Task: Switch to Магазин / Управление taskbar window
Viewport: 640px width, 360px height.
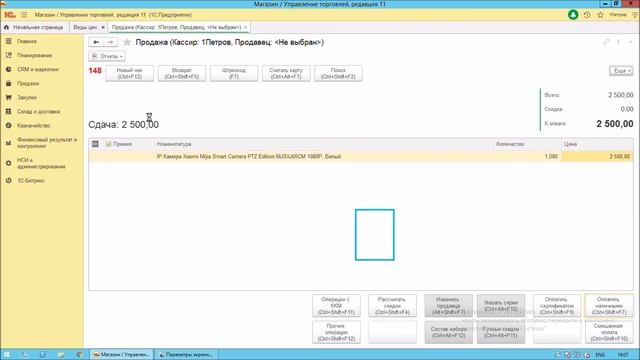Action: pos(121,355)
